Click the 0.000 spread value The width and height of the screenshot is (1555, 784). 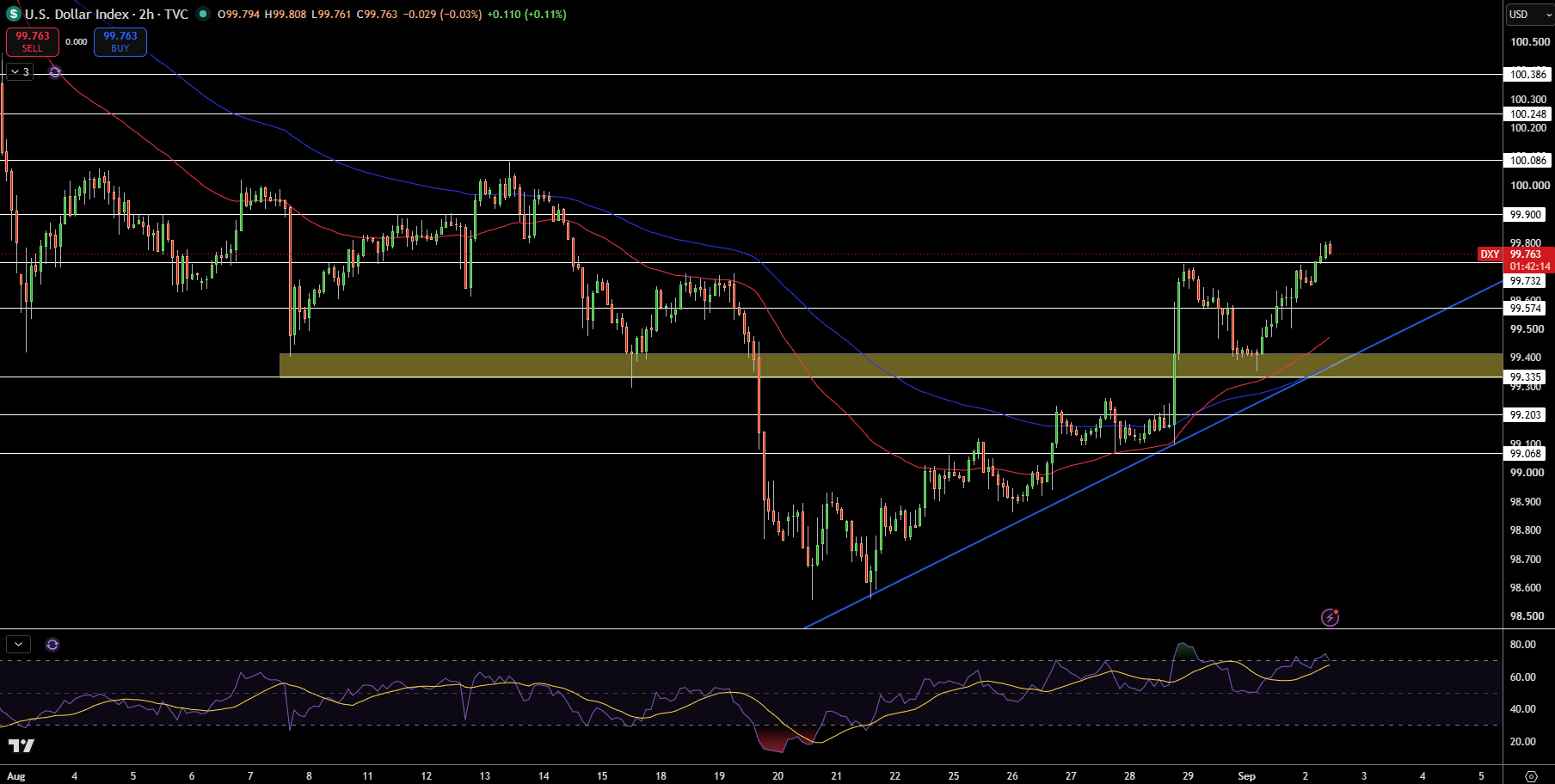[x=77, y=42]
